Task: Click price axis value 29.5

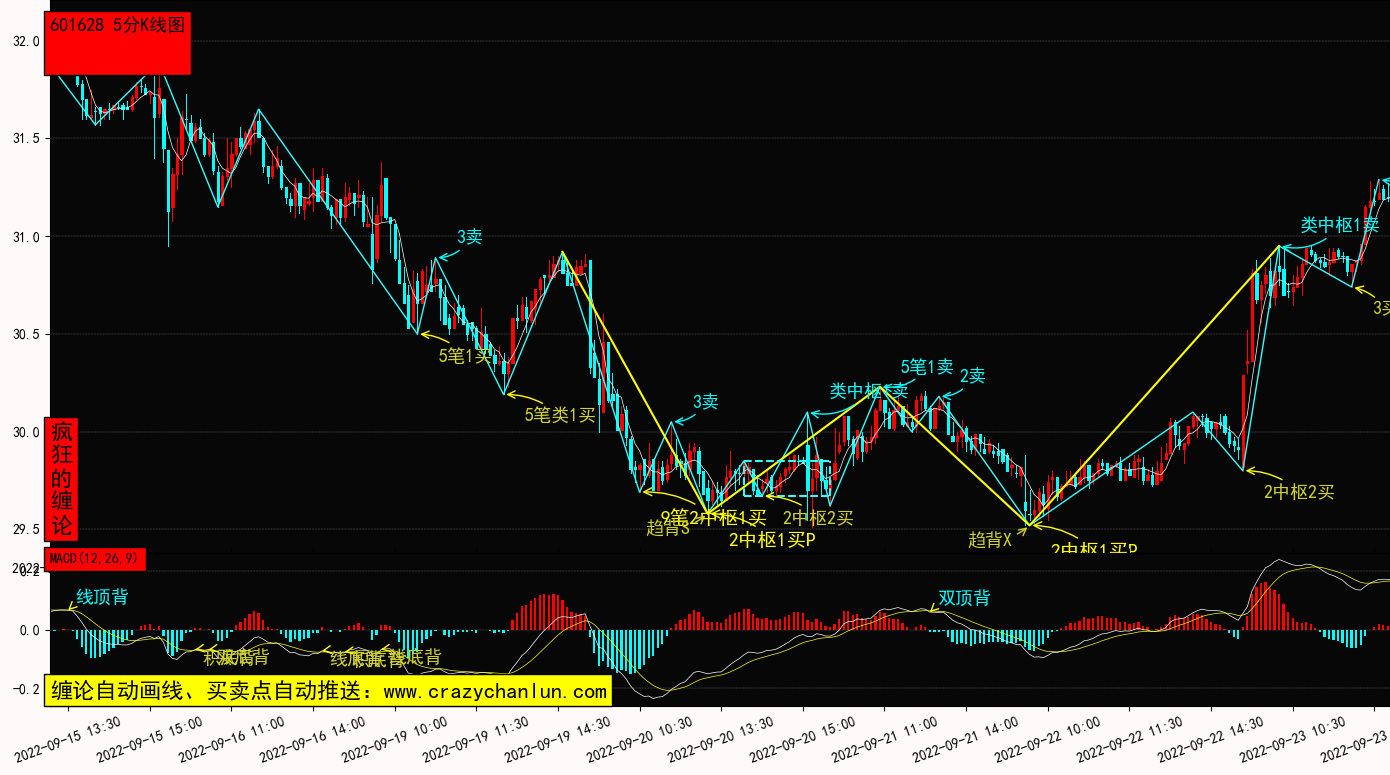Action: click(x=26, y=530)
